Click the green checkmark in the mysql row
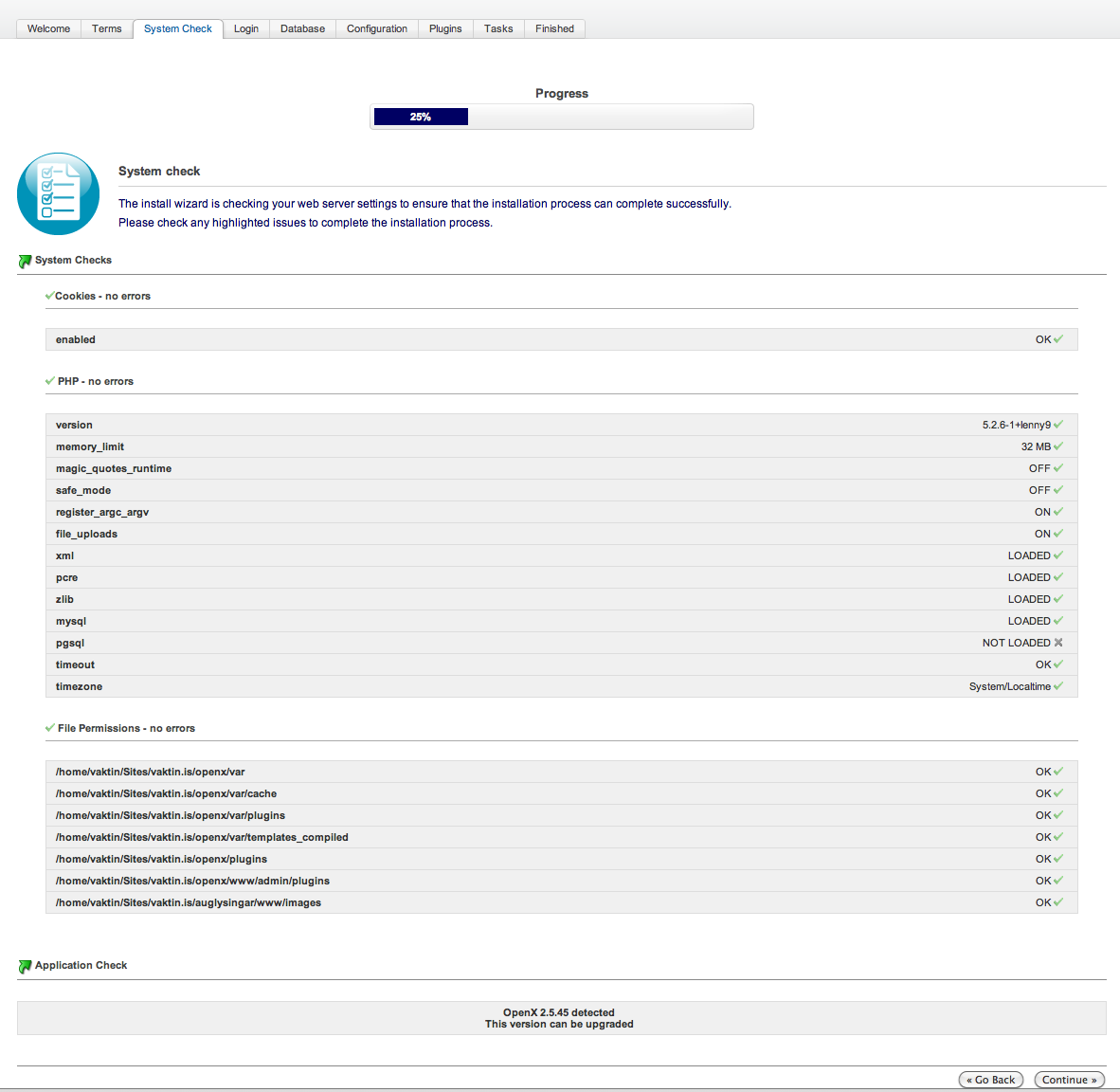This screenshot has width=1120, height=1092. coord(1058,621)
